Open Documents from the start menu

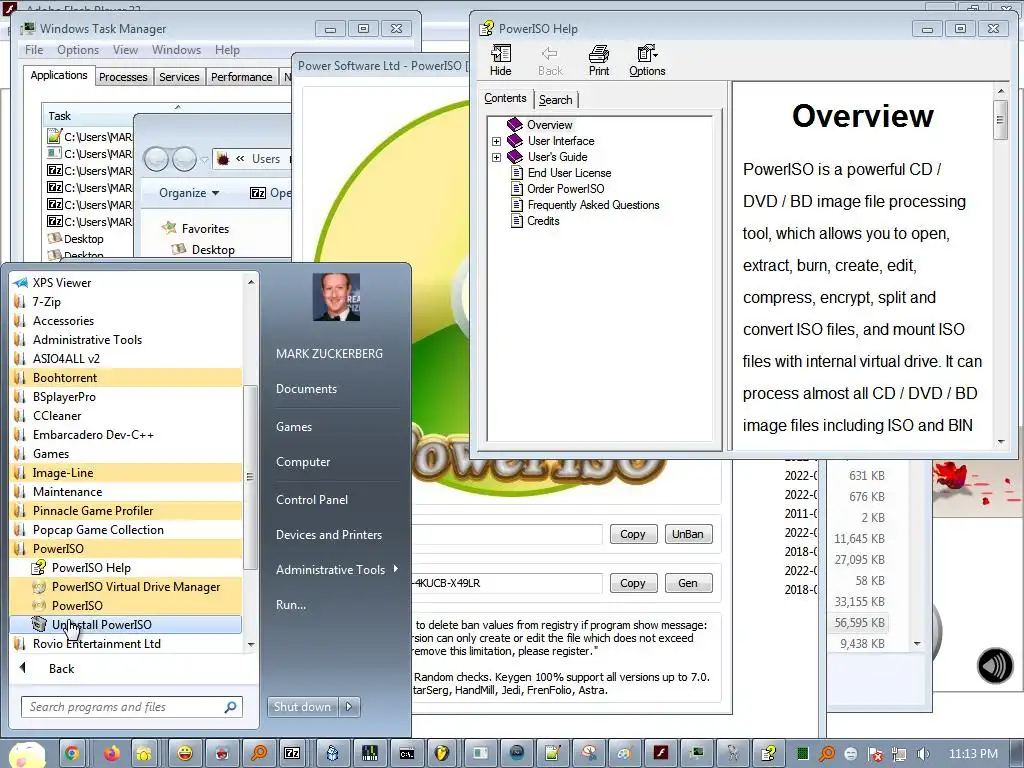coord(306,389)
